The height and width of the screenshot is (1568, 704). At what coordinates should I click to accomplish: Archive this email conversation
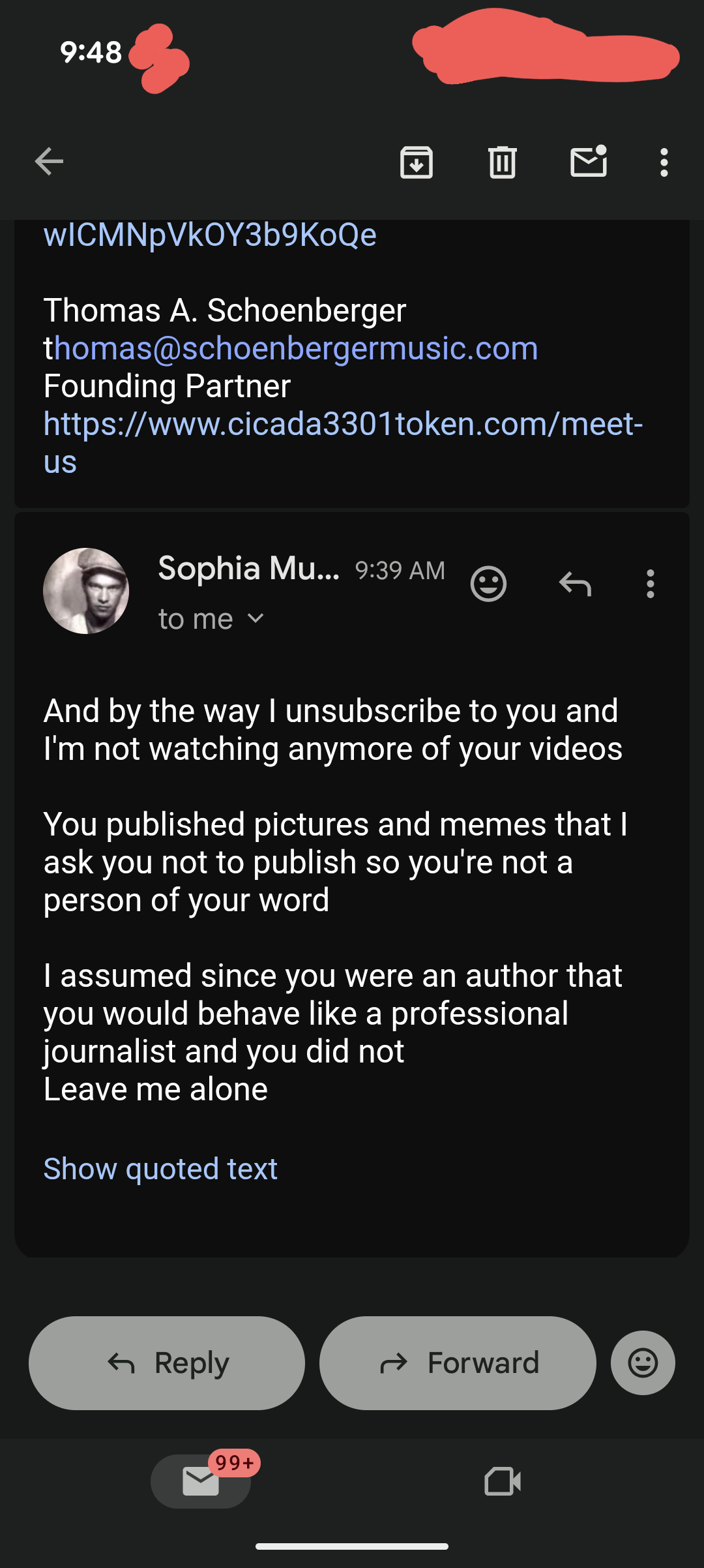pyautogui.click(x=417, y=162)
